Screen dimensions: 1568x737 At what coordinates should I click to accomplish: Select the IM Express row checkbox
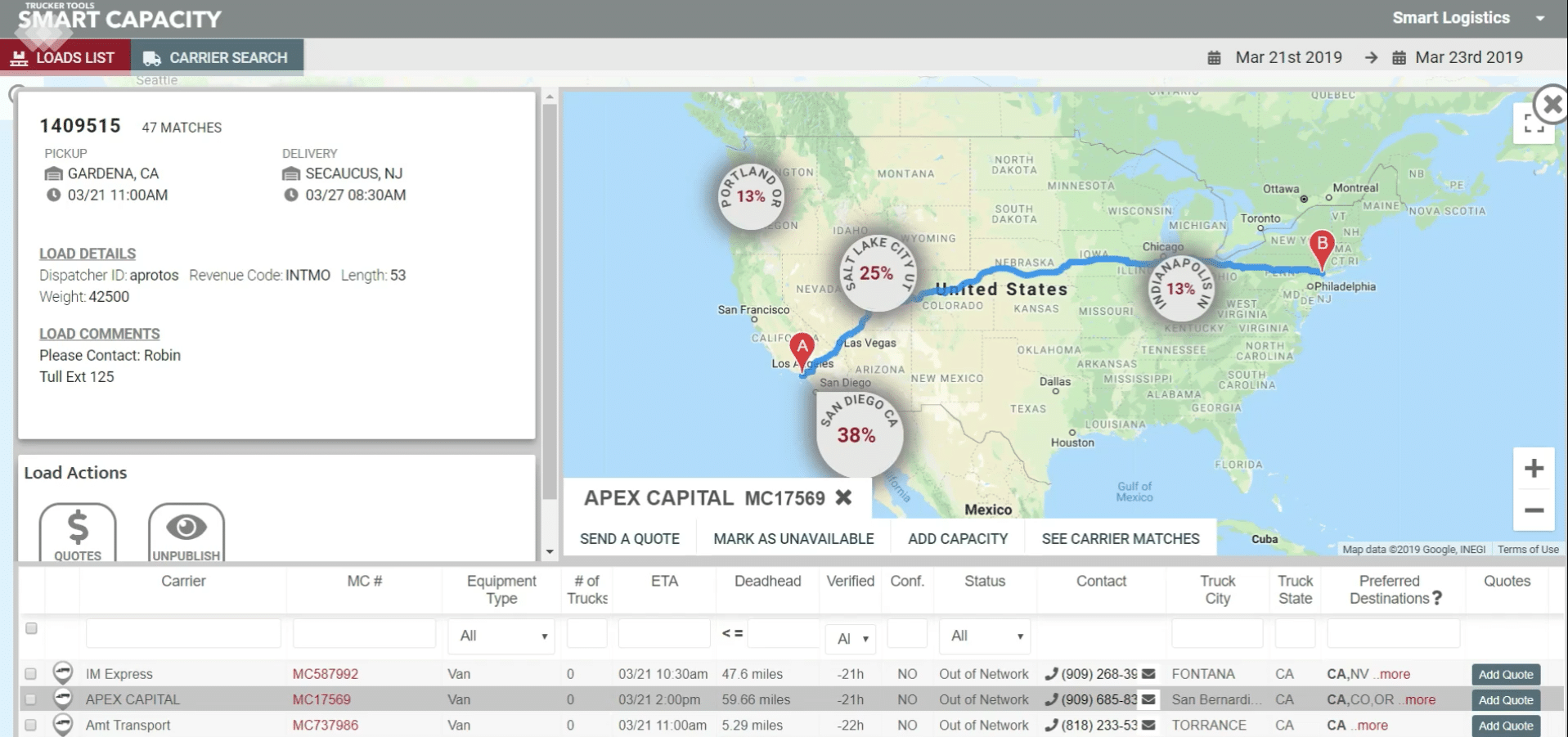click(x=30, y=674)
